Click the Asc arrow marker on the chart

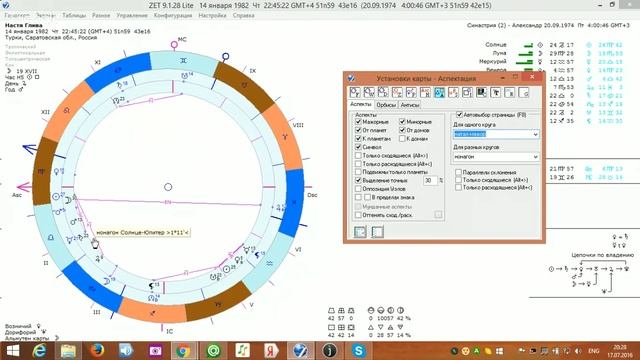click(24, 187)
